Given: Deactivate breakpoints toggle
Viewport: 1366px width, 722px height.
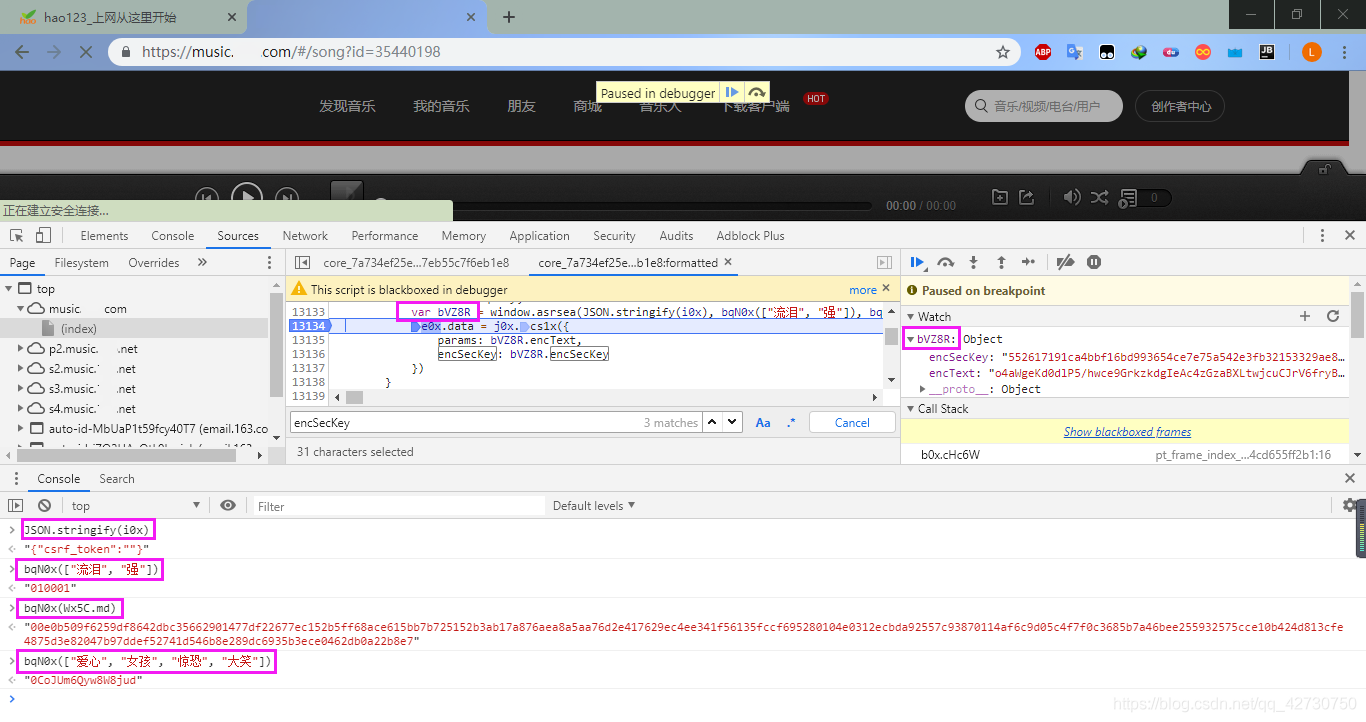Looking at the screenshot, I should pos(1065,262).
